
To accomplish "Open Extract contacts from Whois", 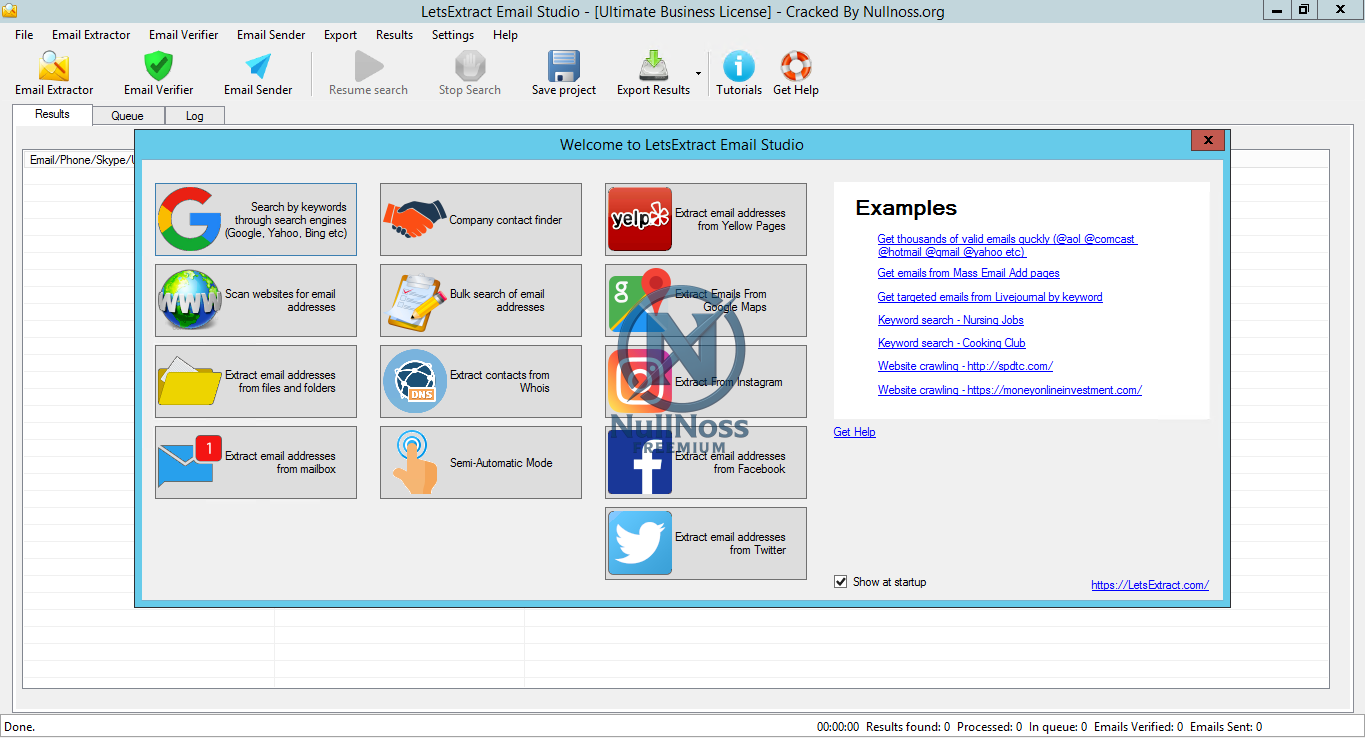I will (x=480, y=381).
